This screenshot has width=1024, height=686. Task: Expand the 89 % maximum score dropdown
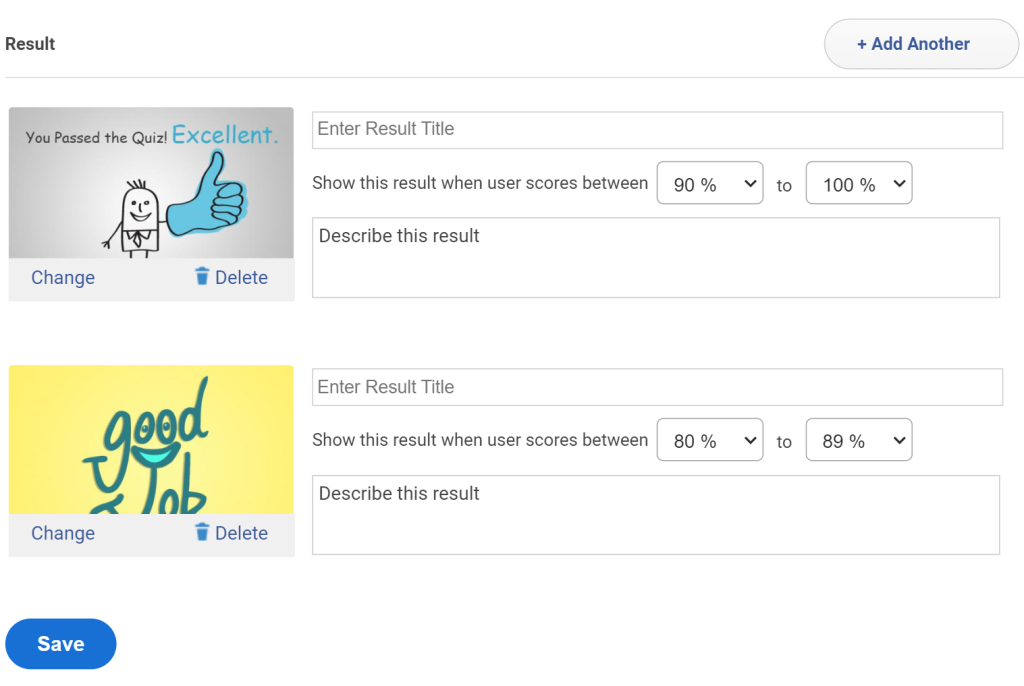tap(858, 441)
